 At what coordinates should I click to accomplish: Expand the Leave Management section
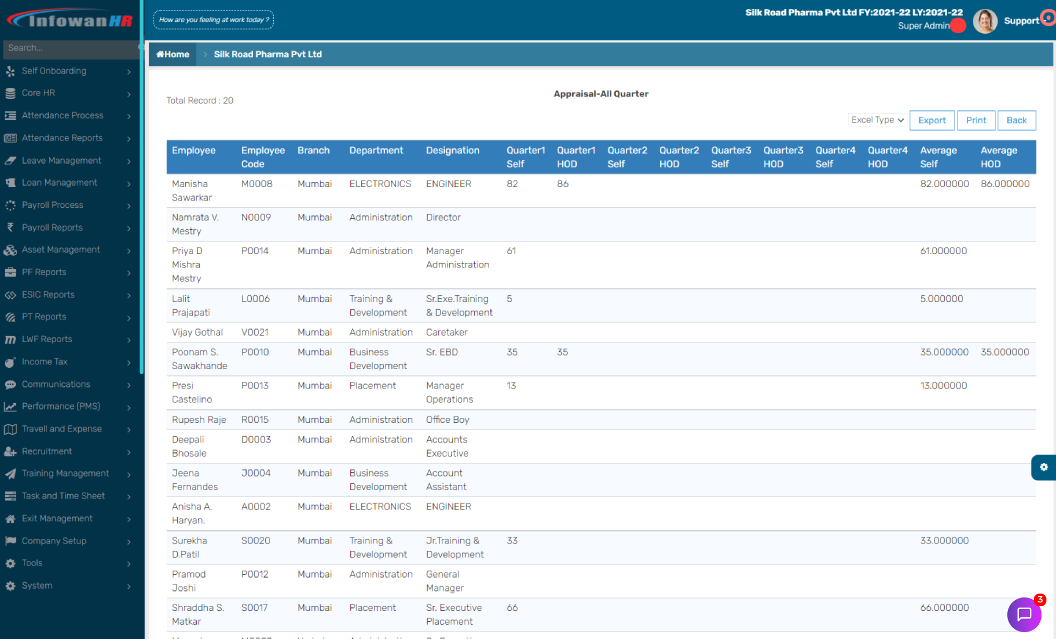[70, 160]
